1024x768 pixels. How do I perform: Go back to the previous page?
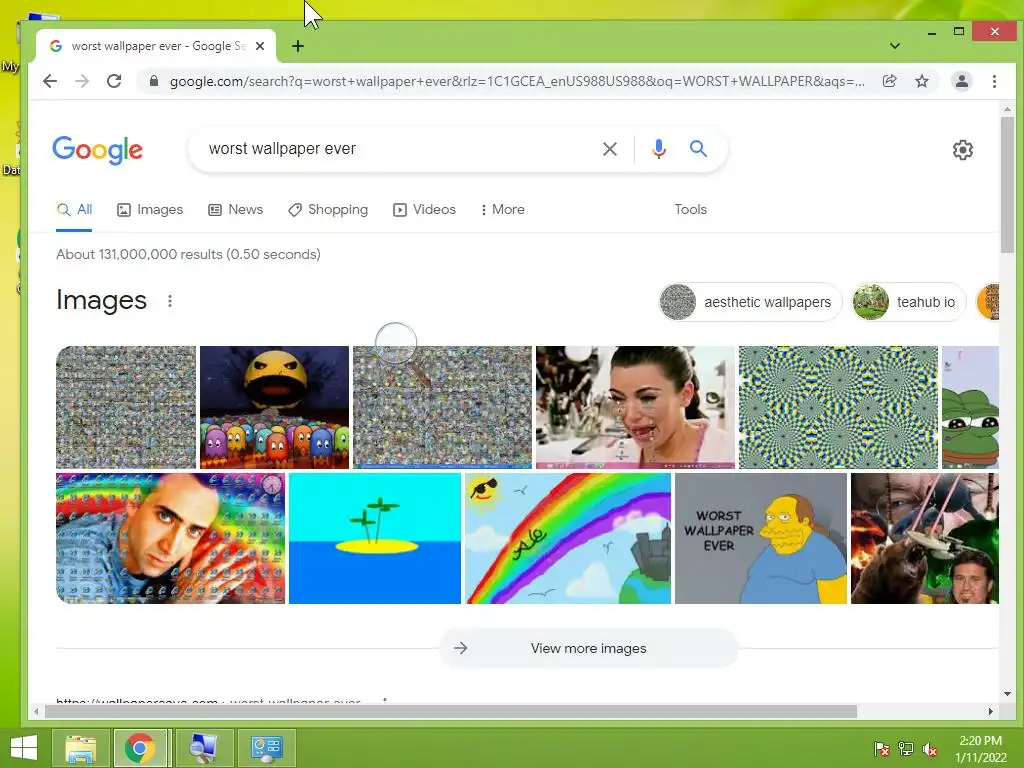coord(50,81)
